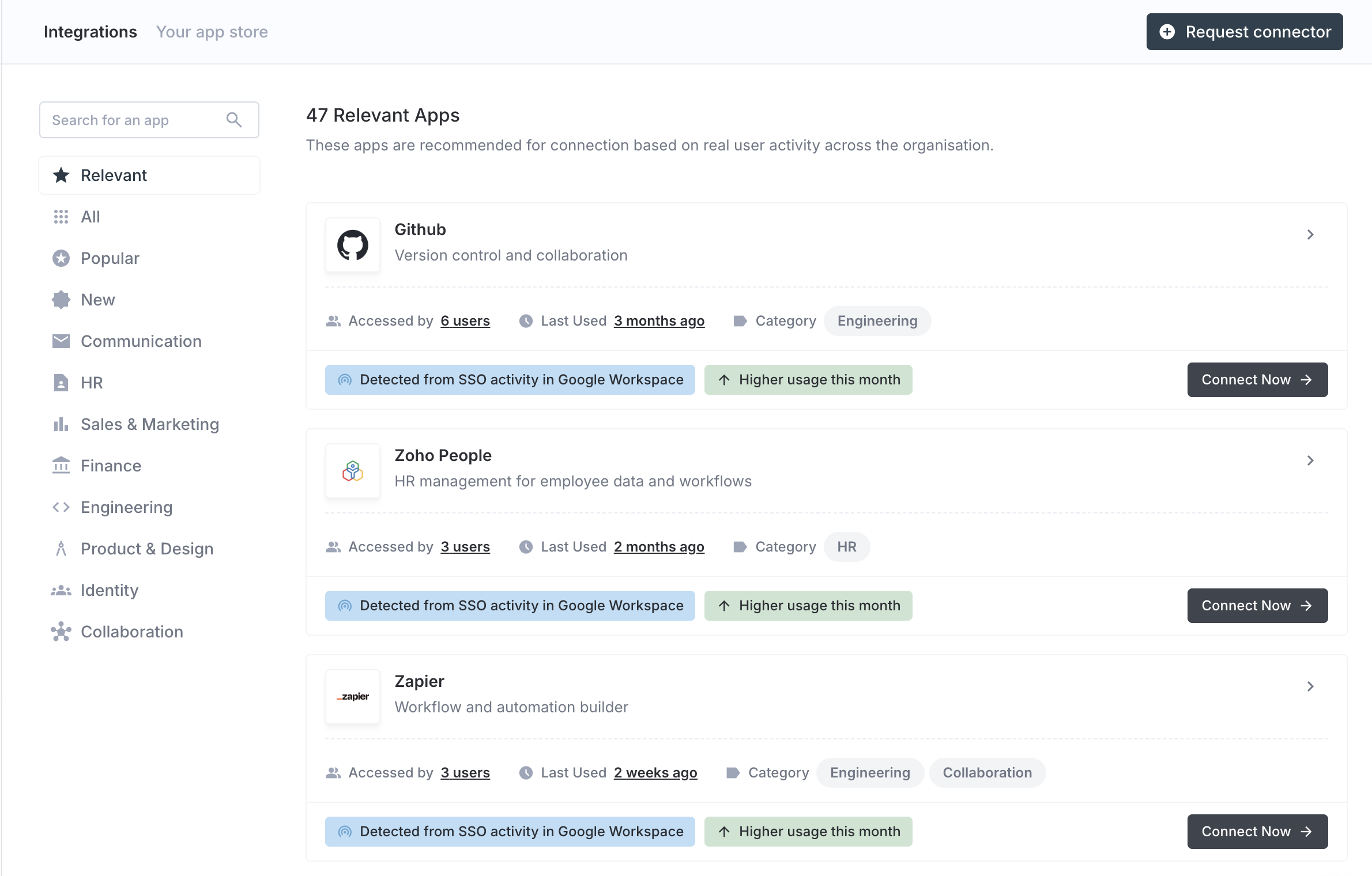Click the Finance bank icon
This screenshot has width=1372, height=876.
(x=61, y=465)
